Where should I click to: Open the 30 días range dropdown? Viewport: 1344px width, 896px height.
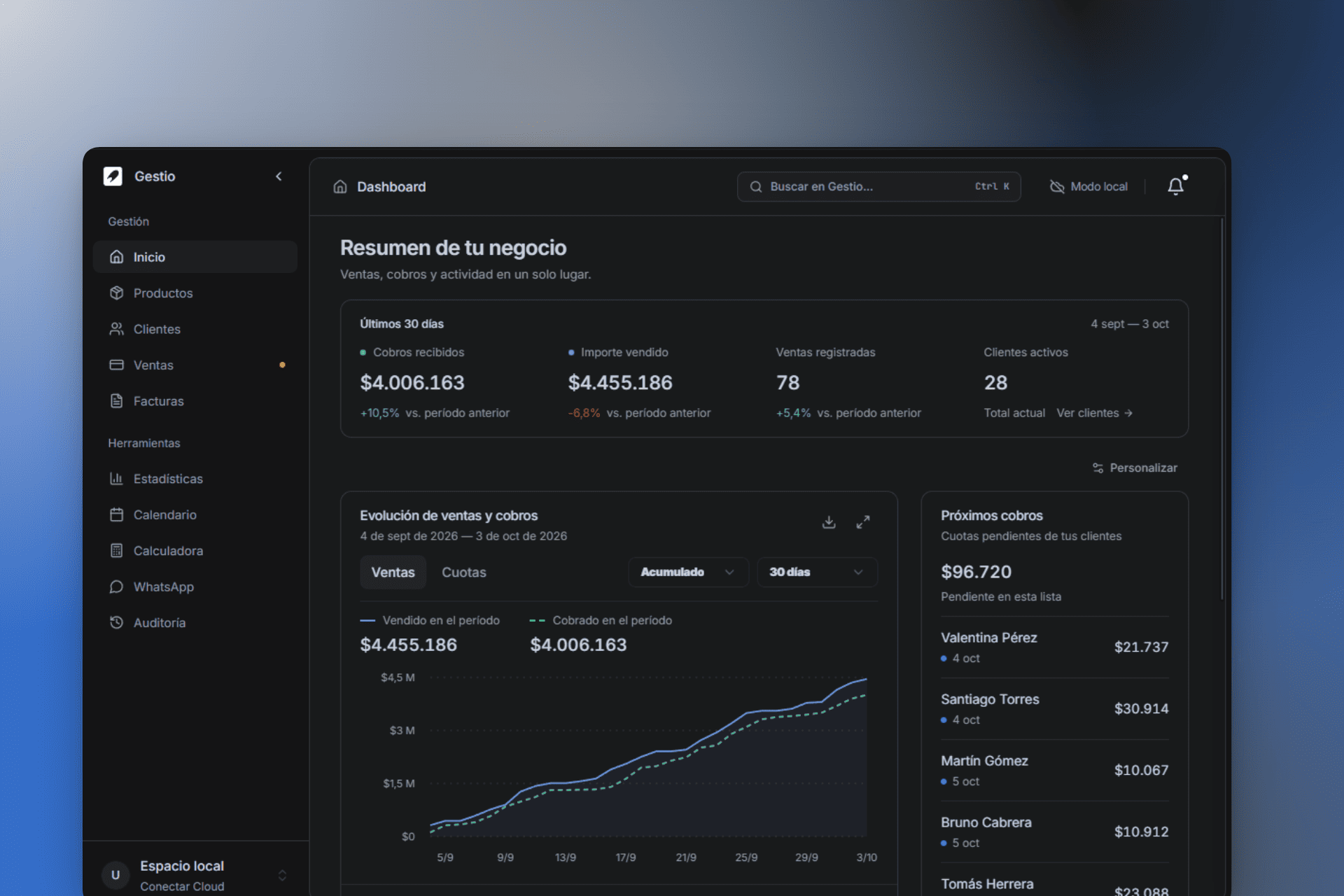[817, 573]
